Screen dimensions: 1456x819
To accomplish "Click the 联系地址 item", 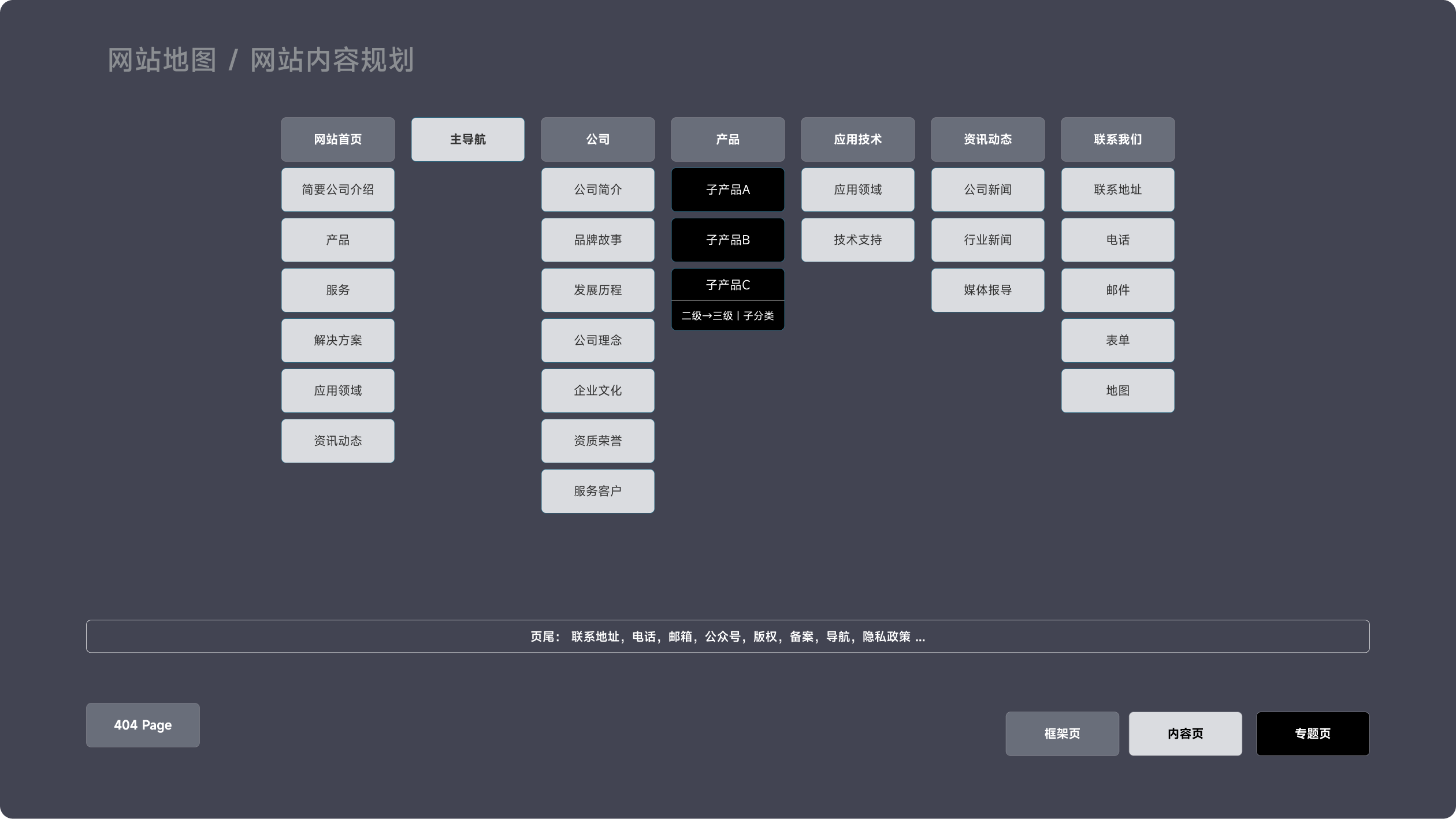I will coord(1117,189).
